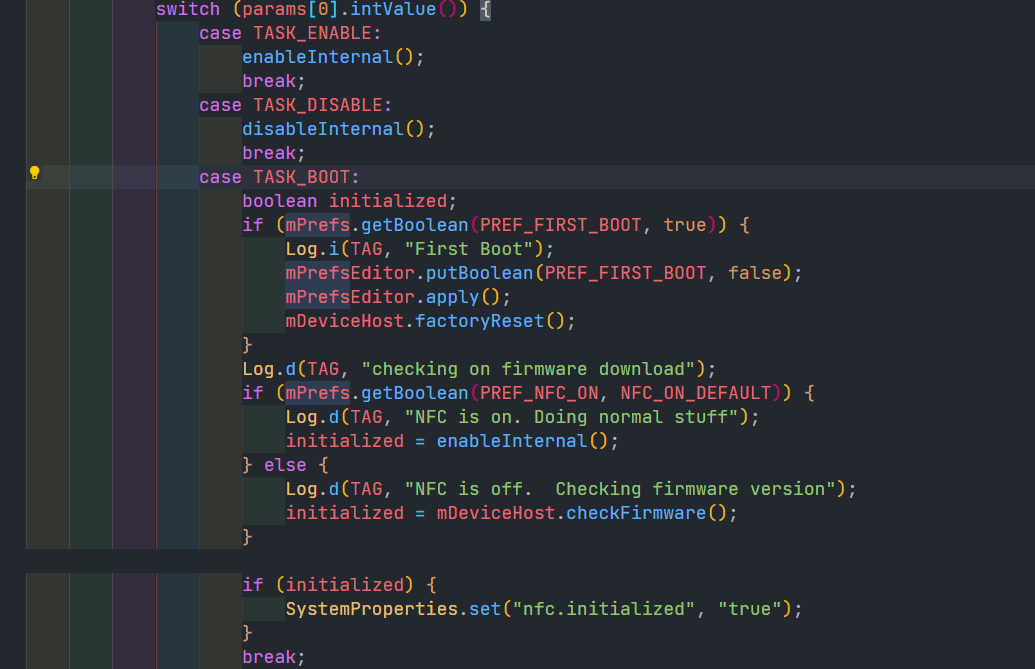Click the TASK_DISABLE case constant
Viewport: 1035px width, 669px height.
[321, 105]
